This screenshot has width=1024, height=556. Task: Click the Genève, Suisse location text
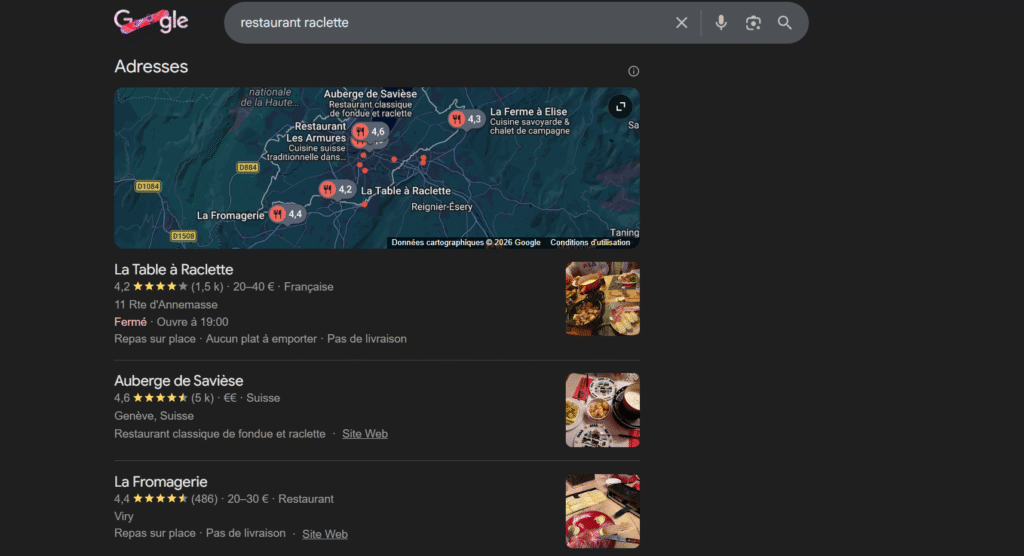point(154,416)
